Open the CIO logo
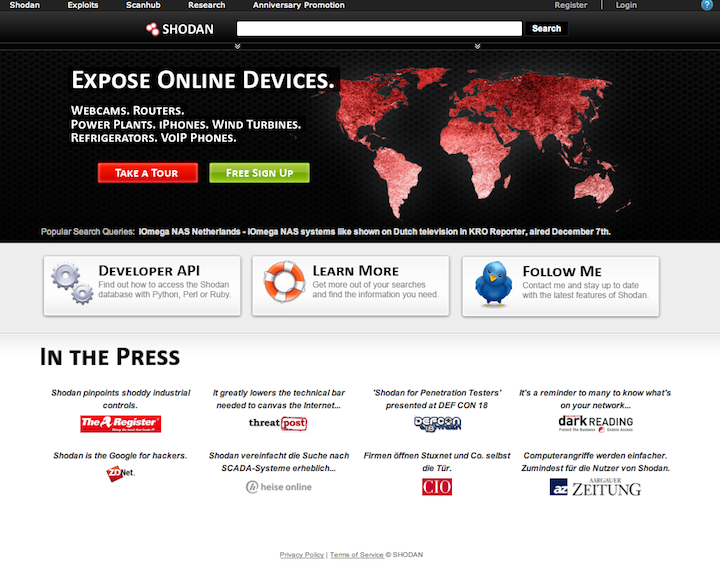 click(x=437, y=487)
